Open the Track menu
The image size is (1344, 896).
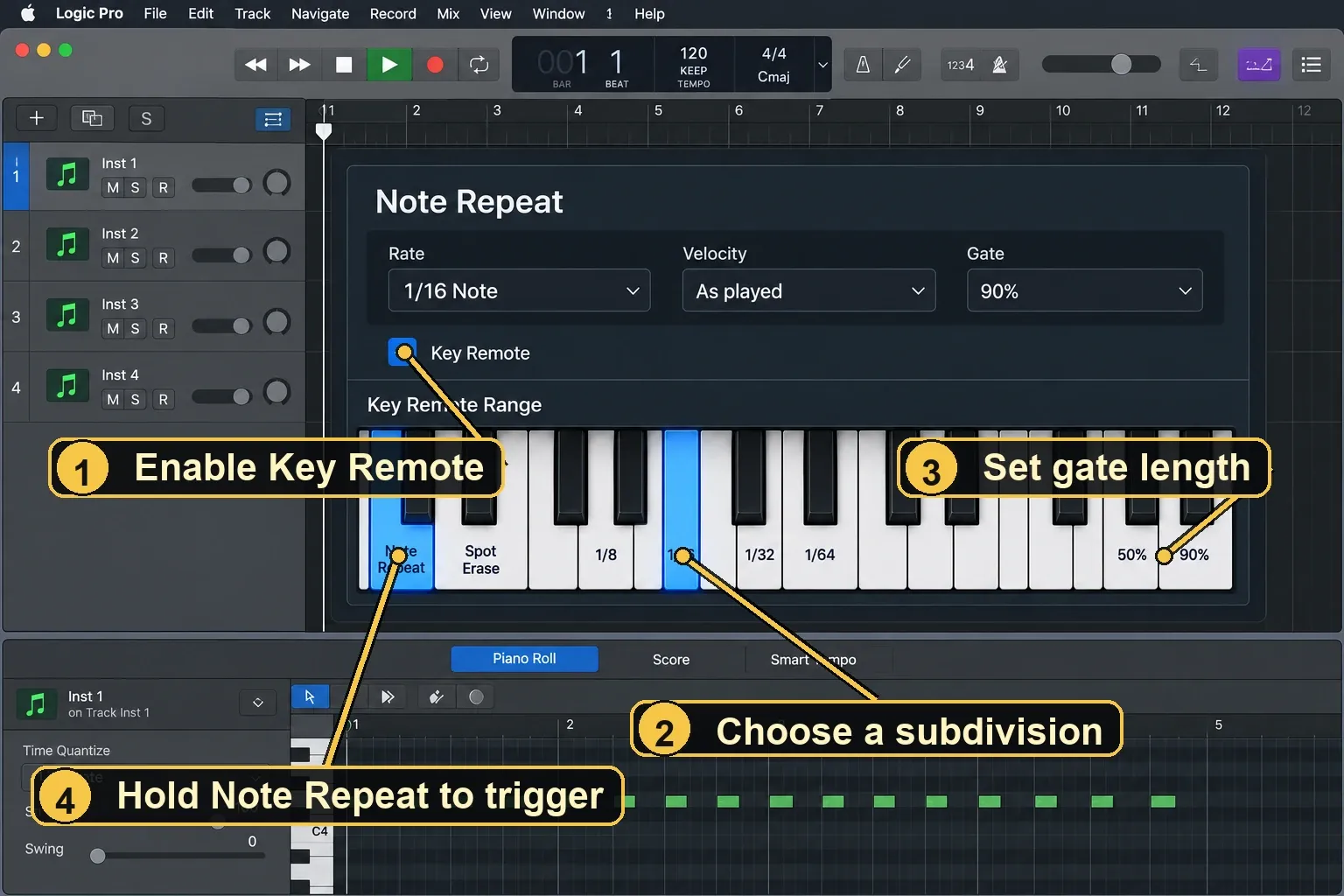click(253, 14)
